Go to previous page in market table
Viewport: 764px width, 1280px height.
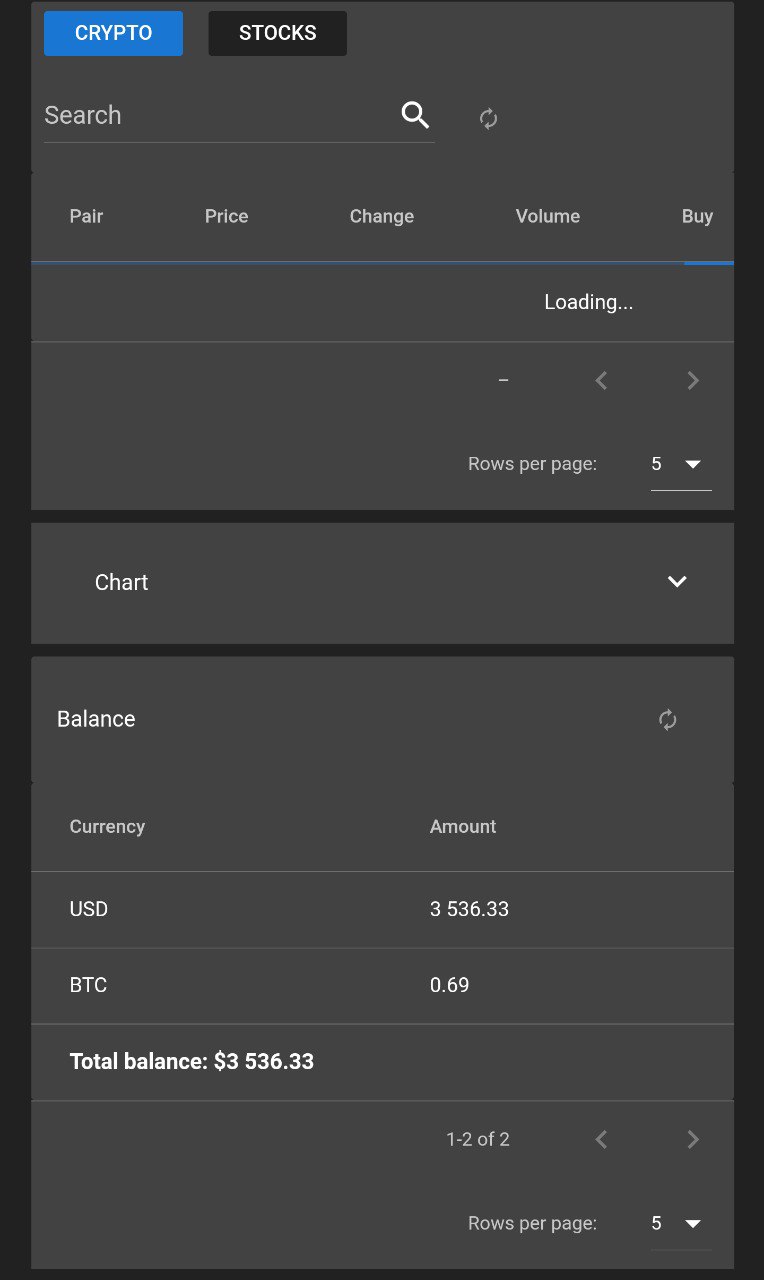click(601, 380)
